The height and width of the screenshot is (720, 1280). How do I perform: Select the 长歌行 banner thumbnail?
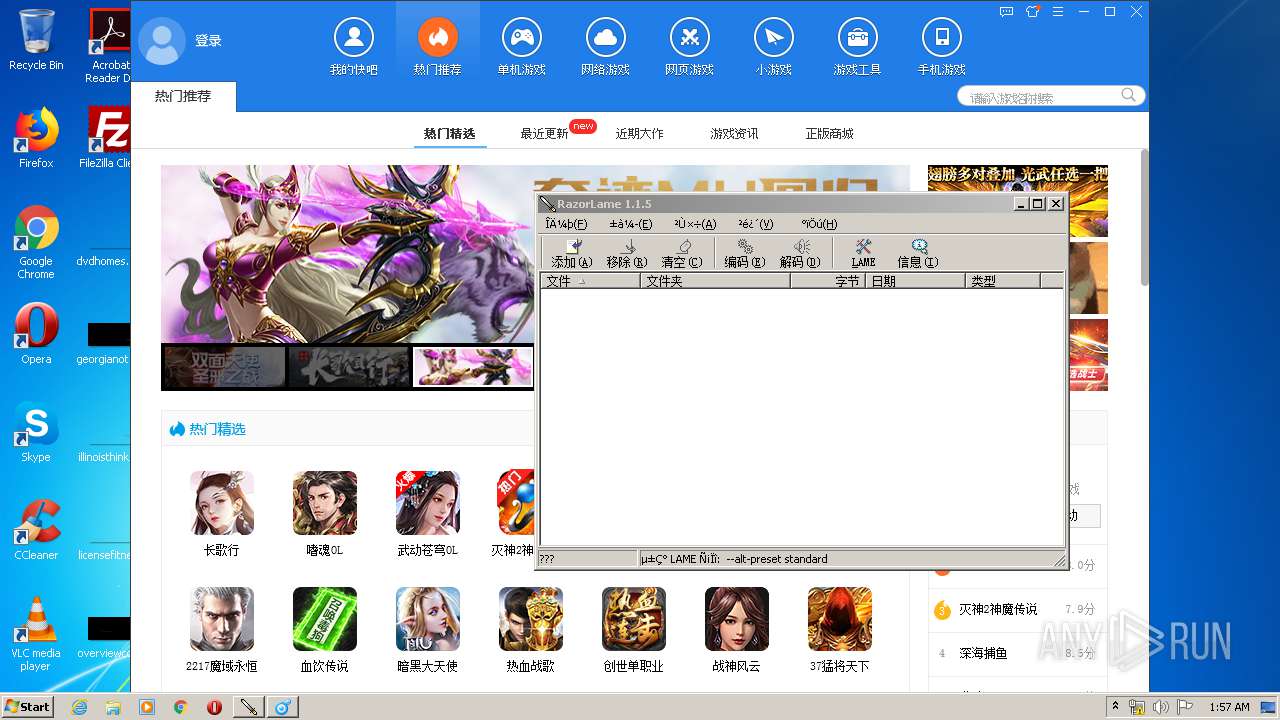coord(349,367)
